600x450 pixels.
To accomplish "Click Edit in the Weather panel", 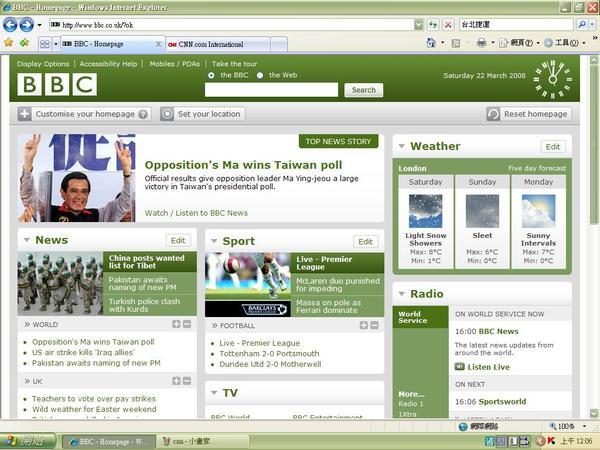I will [x=553, y=147].
